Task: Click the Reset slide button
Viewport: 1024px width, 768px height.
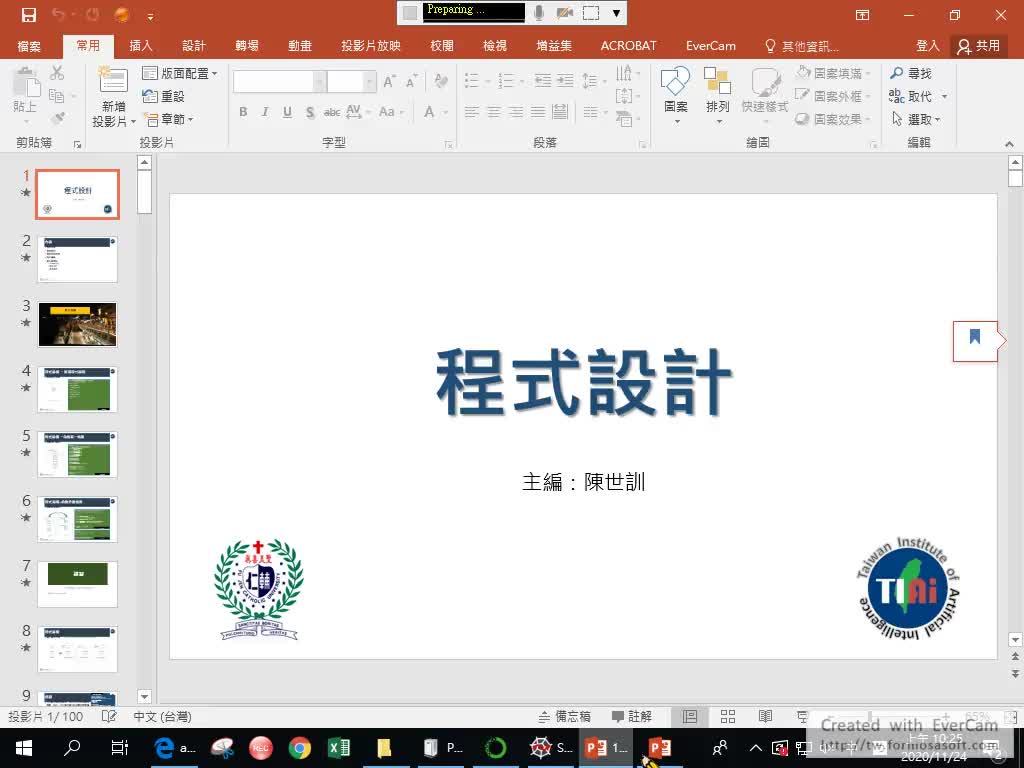Action: [164, 96]
